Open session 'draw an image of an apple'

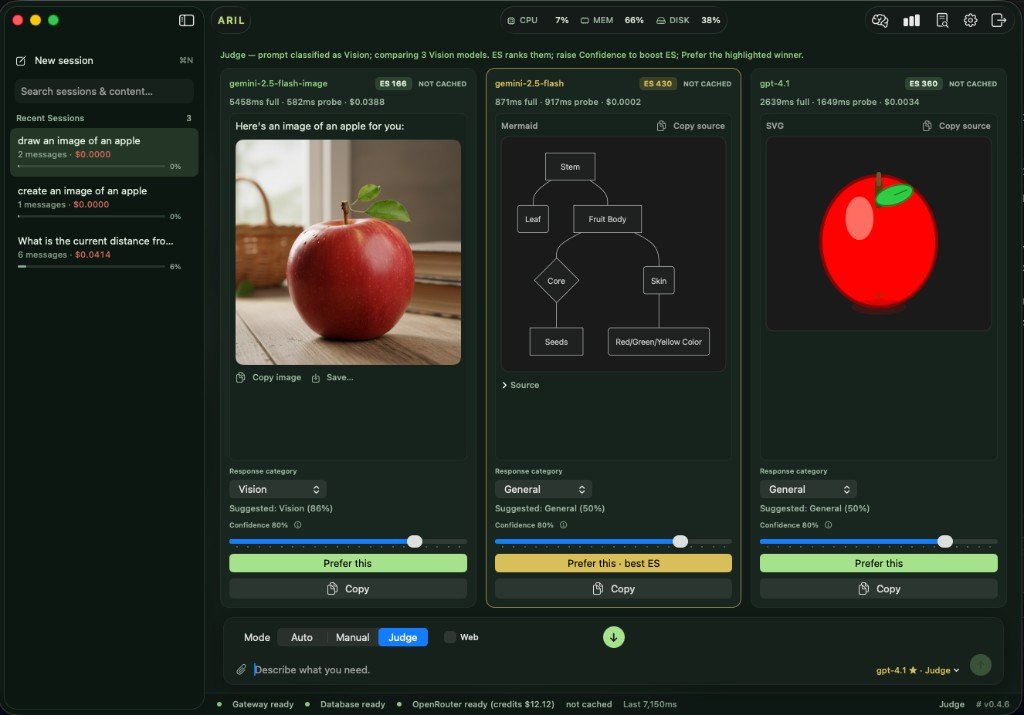[x=104, y=152]
